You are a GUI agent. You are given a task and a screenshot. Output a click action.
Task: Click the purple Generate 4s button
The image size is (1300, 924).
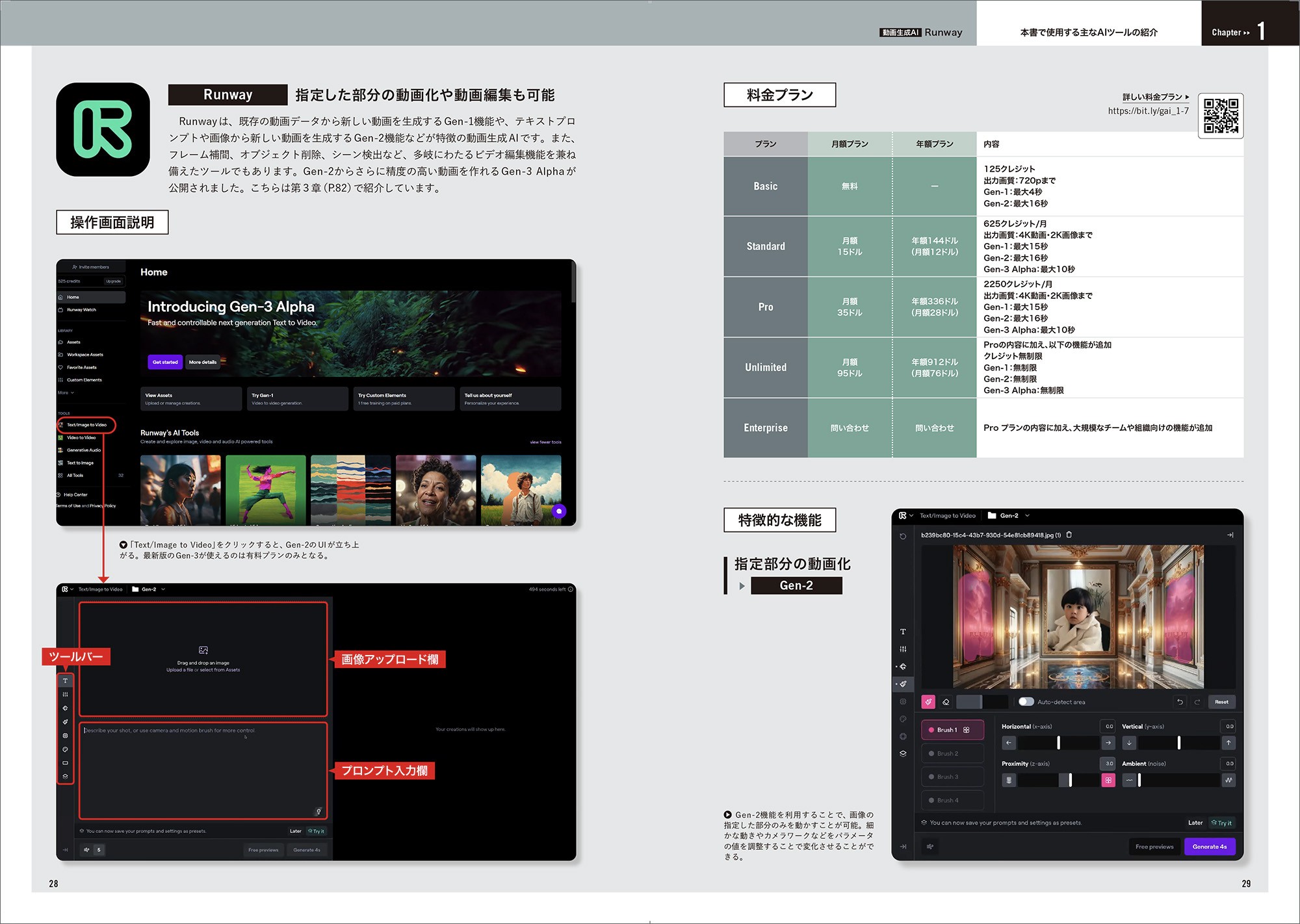coord(1209,847)
